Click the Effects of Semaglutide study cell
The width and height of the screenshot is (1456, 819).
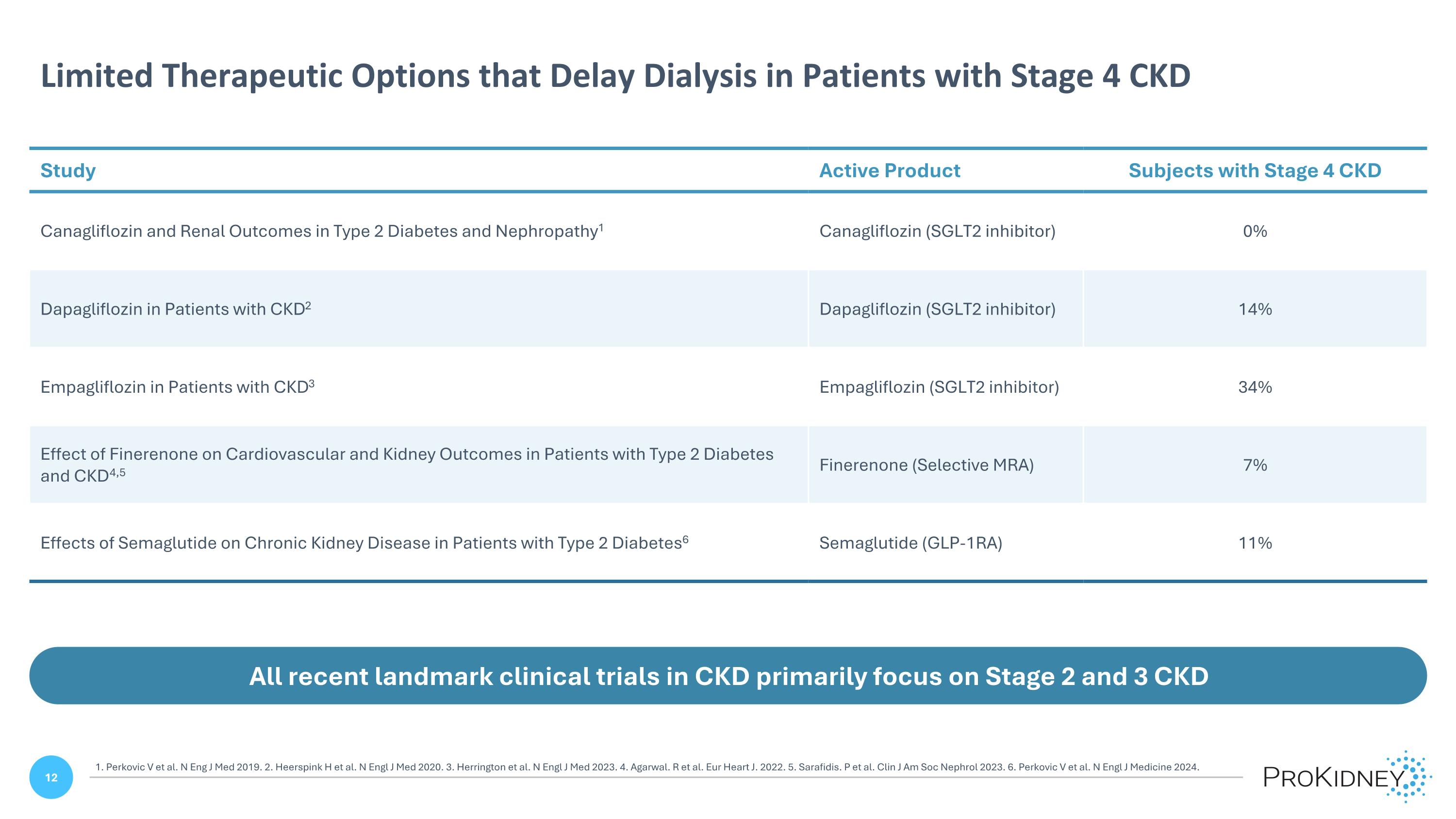point(364,543)
